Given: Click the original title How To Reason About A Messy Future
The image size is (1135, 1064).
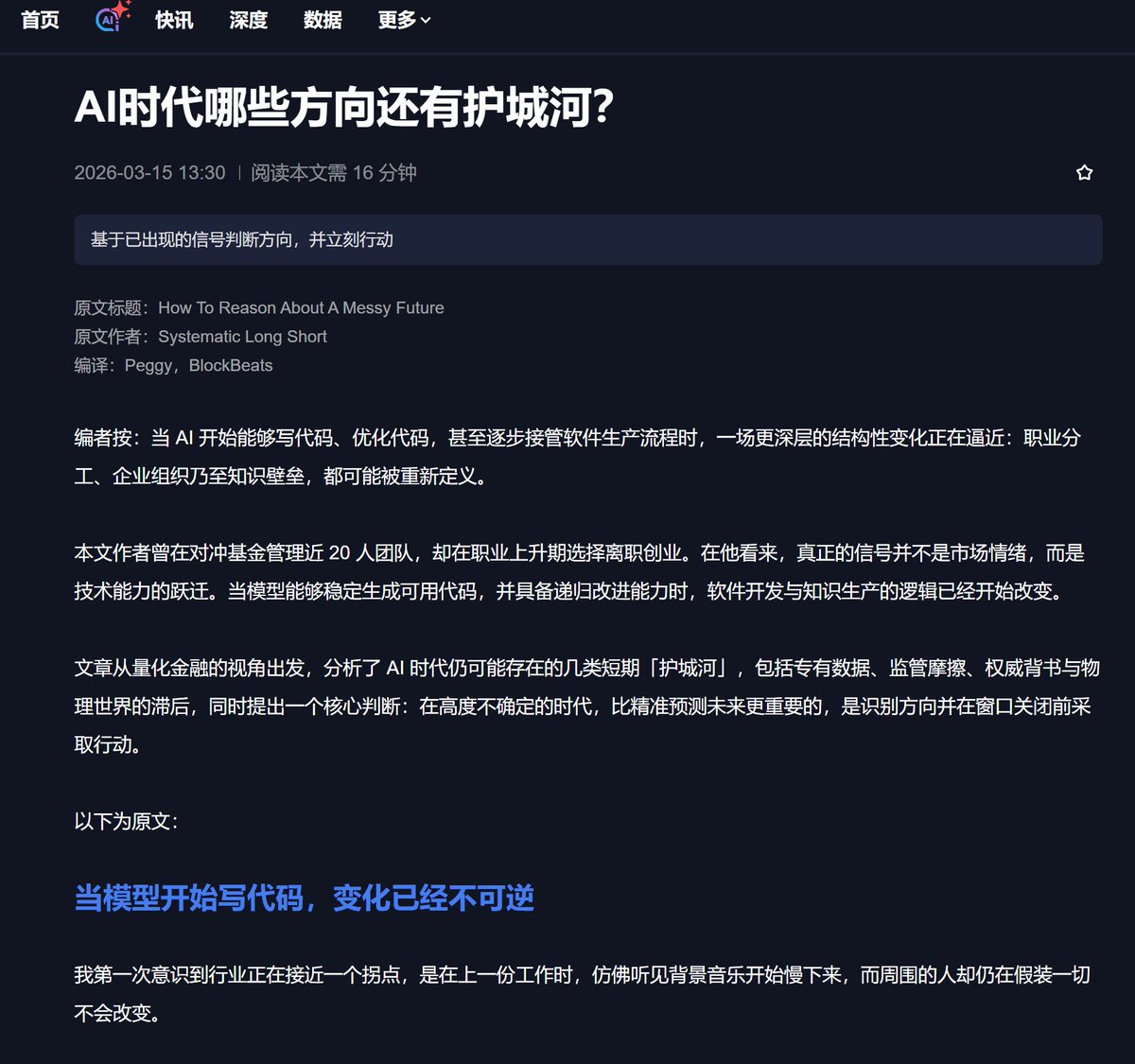Looking at the screenshot, I should 303,307.
